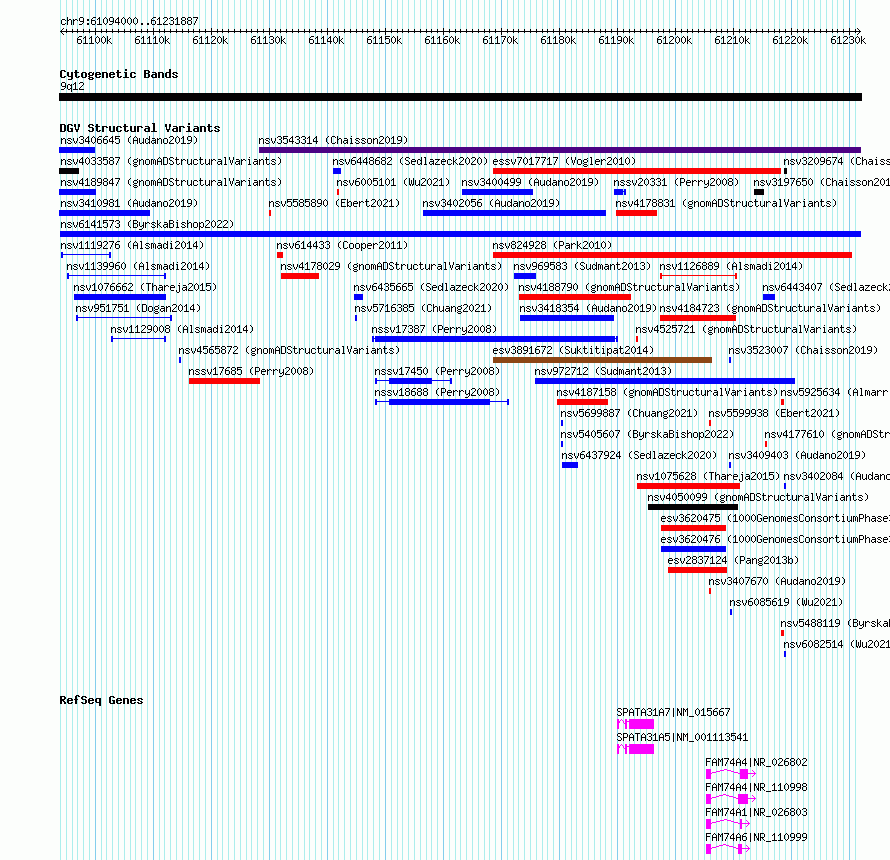The width and height of the screenshot is (890, 860).
Task: Click nsv1129008 (Alsmadi2014) label
Action: click(182, 329)
